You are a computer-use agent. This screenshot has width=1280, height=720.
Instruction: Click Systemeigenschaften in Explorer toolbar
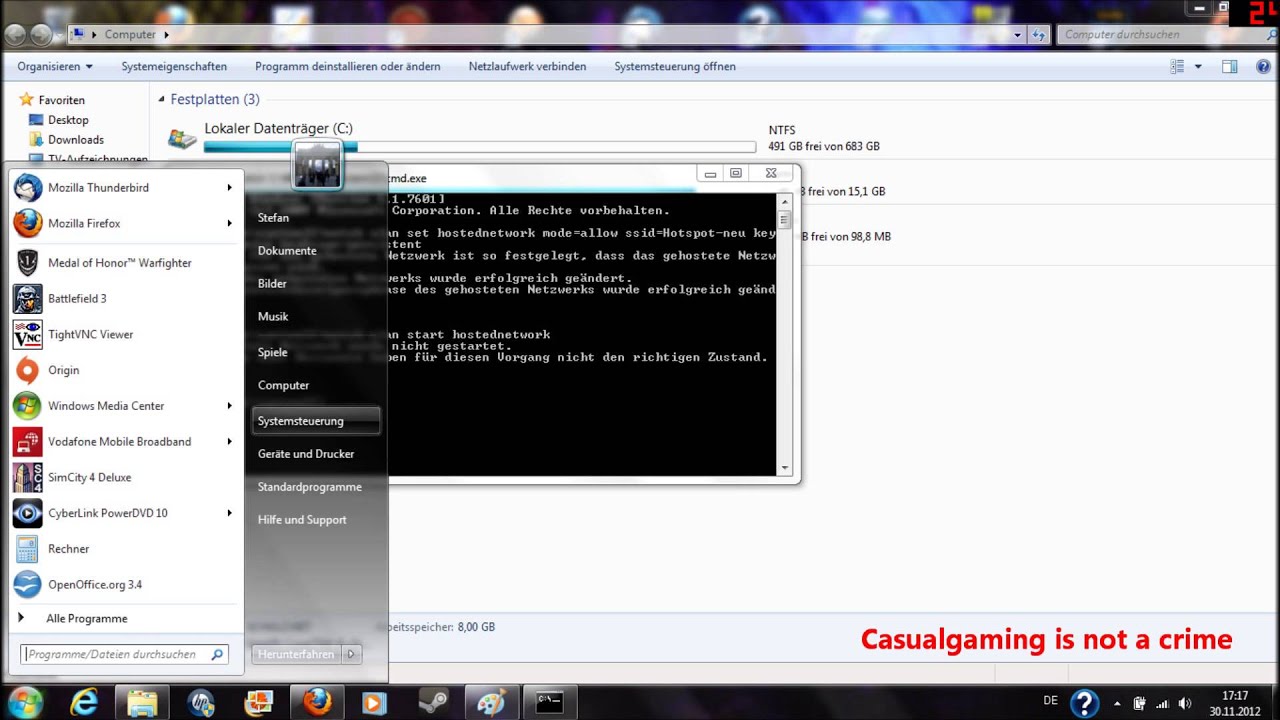click(x=174, y=67)
